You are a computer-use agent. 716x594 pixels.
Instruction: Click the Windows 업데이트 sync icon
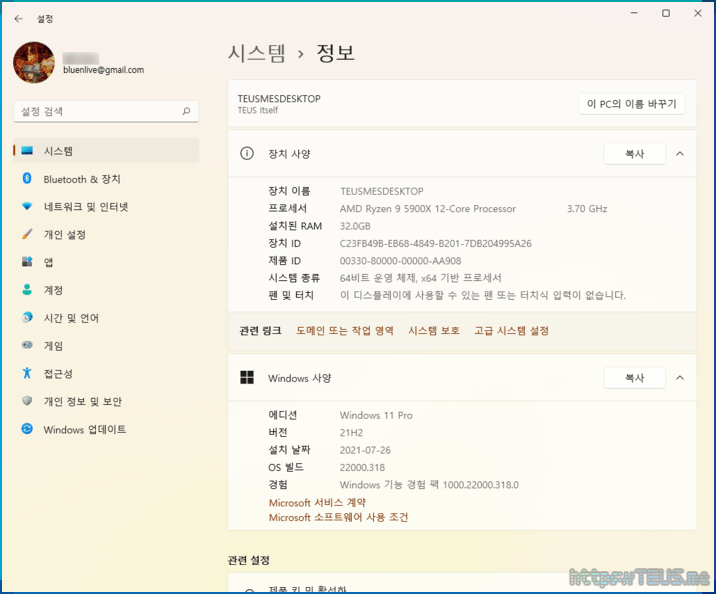click(x=27, y=429)
